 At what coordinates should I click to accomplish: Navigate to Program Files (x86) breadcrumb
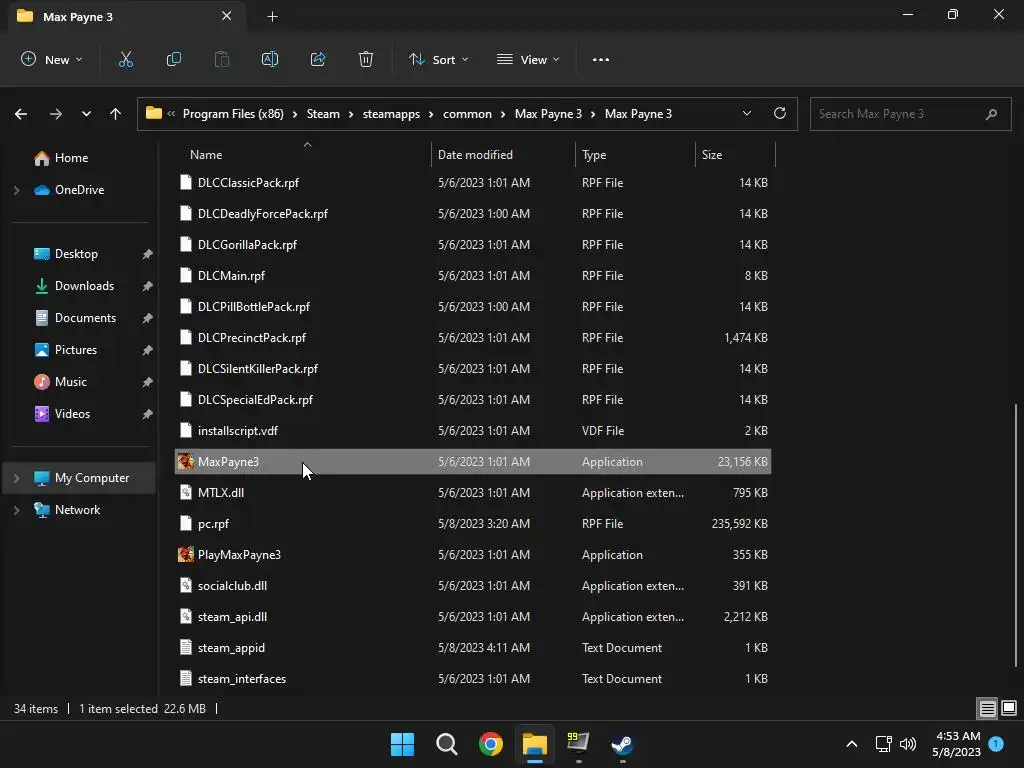(x=233, y=114)
